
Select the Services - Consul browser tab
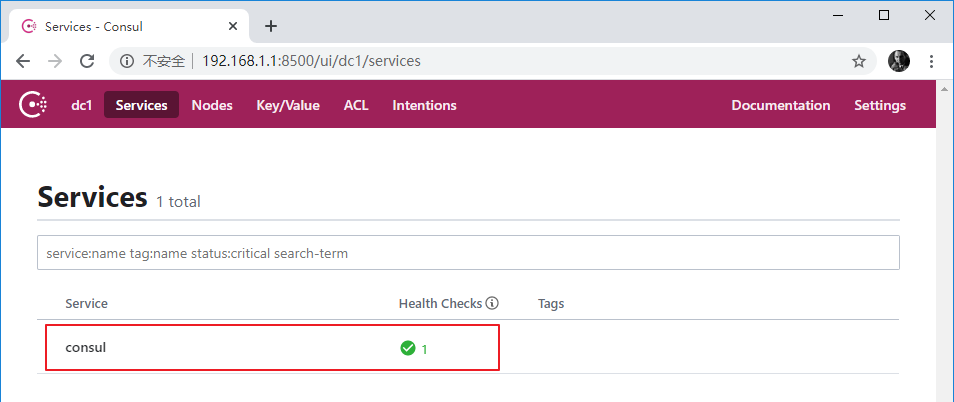(129, 26)
